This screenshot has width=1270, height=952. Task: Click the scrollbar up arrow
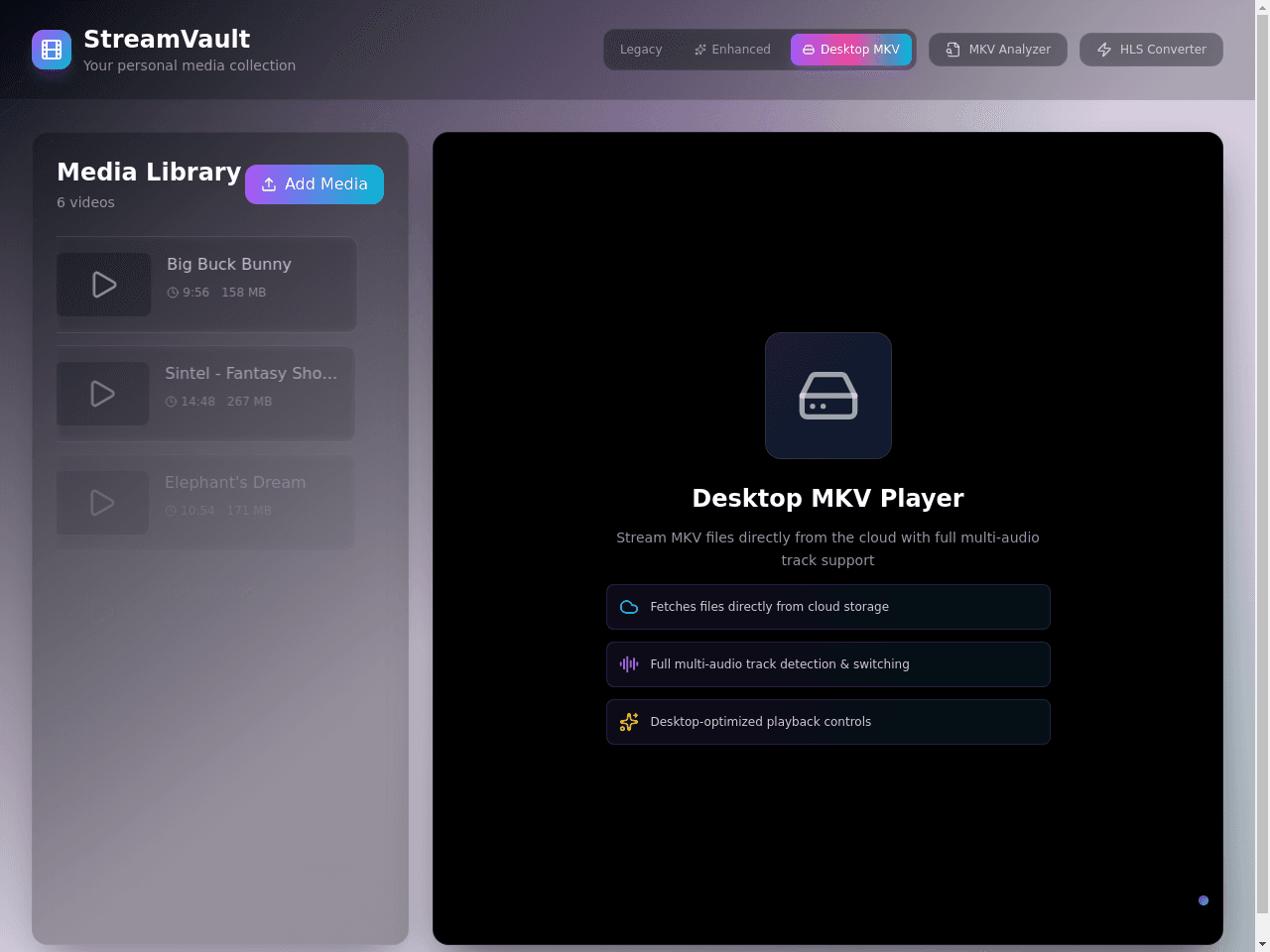(x=1262, y=7)
